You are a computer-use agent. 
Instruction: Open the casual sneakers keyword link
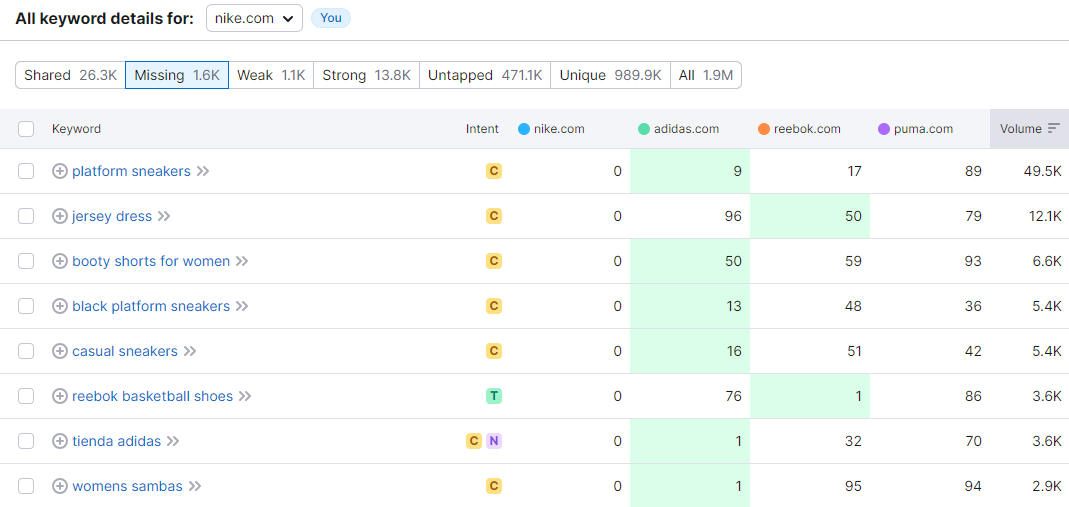click(x=125, y=351)
